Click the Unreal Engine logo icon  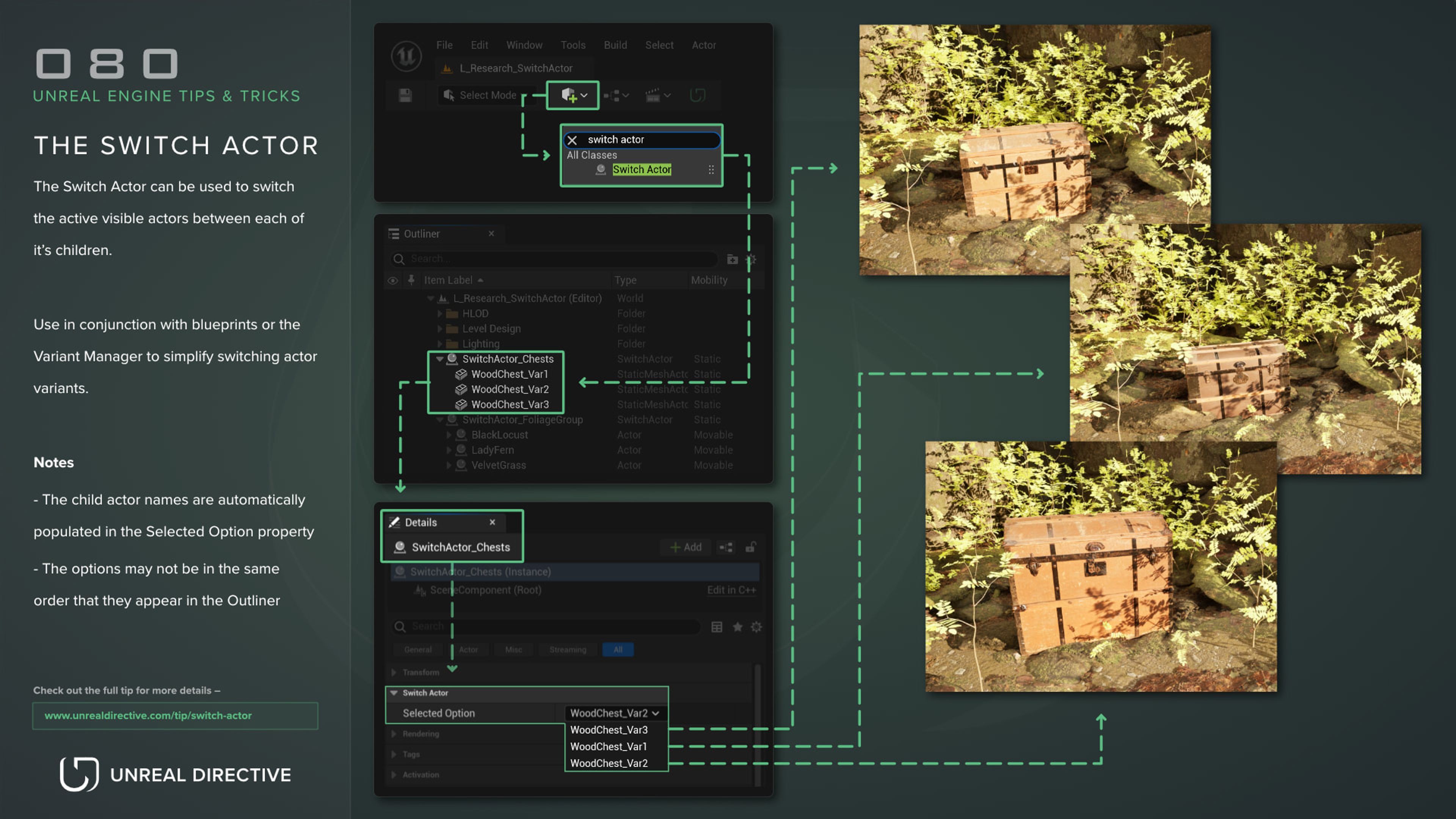[x=406, y=56]
